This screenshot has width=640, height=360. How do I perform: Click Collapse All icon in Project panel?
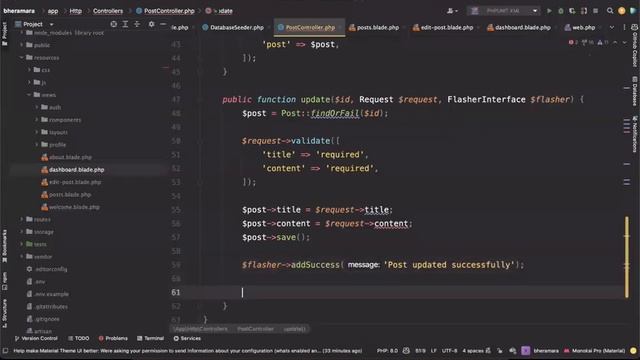(x=137, y=24)
